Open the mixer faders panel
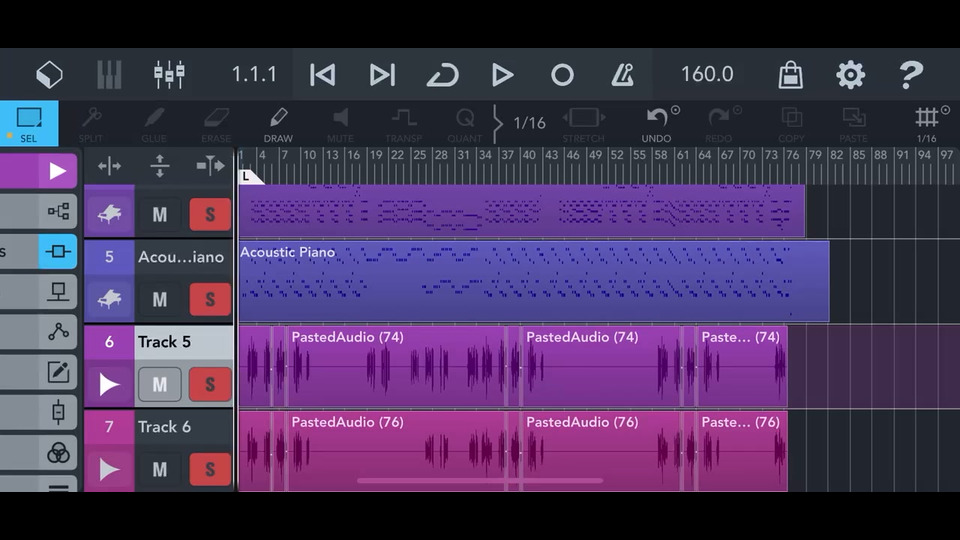Image resolution: width=960 pixels, height=540 pixels. point(169,75)
